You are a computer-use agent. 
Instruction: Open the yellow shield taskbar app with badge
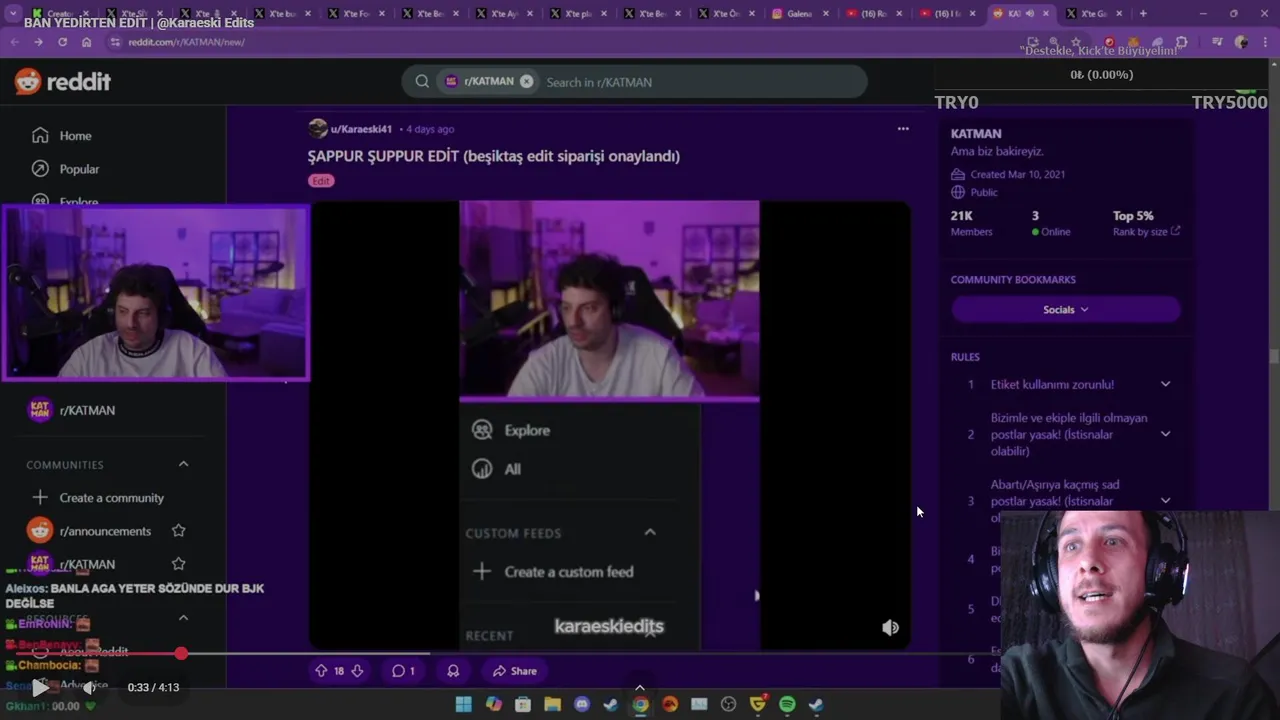(758, 704)
